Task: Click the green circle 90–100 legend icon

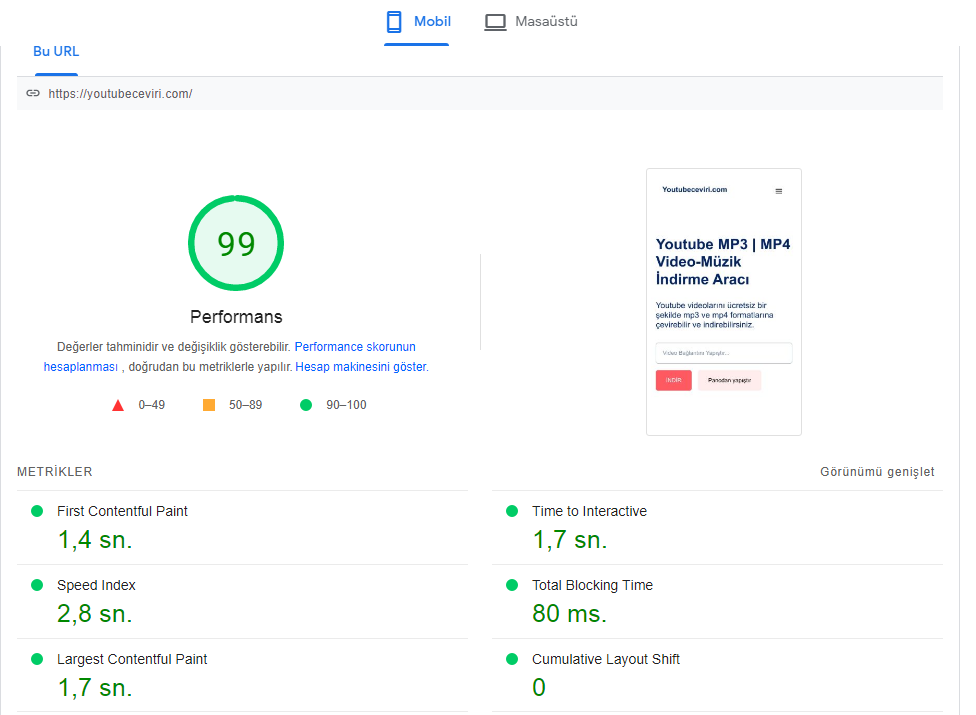Action: click(306, 405)
